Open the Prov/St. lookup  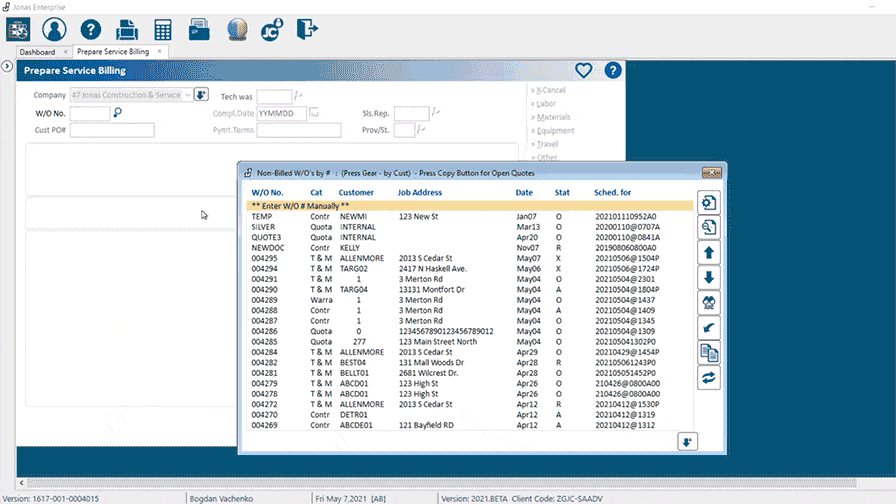pyautogui.click(x=421, y=130)
